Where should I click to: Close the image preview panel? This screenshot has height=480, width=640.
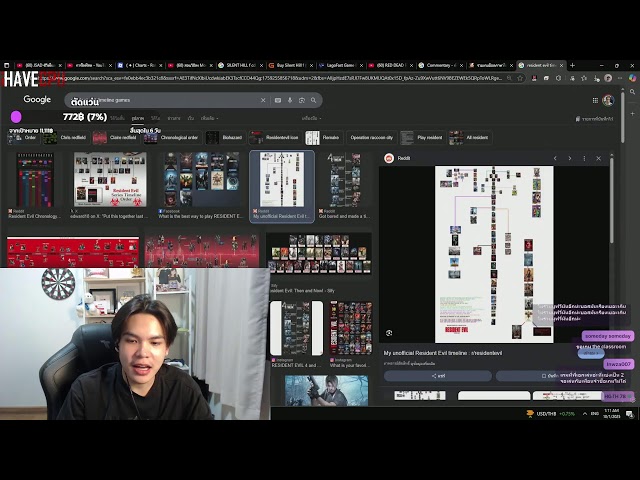(598, 158)
